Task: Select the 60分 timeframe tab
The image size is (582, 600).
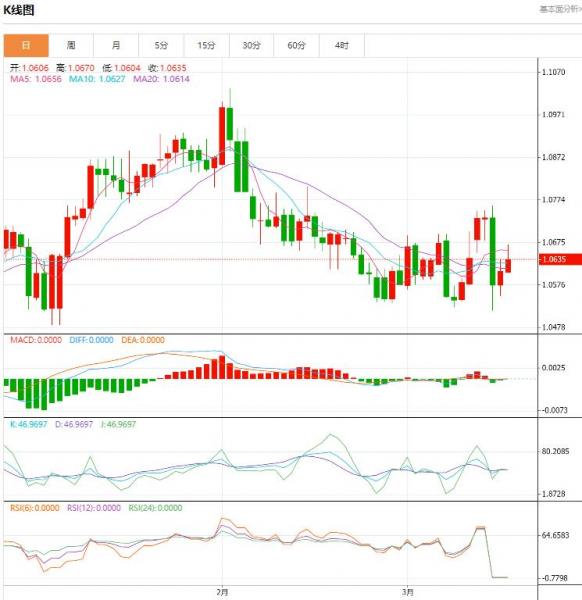Action: point(297,46)
